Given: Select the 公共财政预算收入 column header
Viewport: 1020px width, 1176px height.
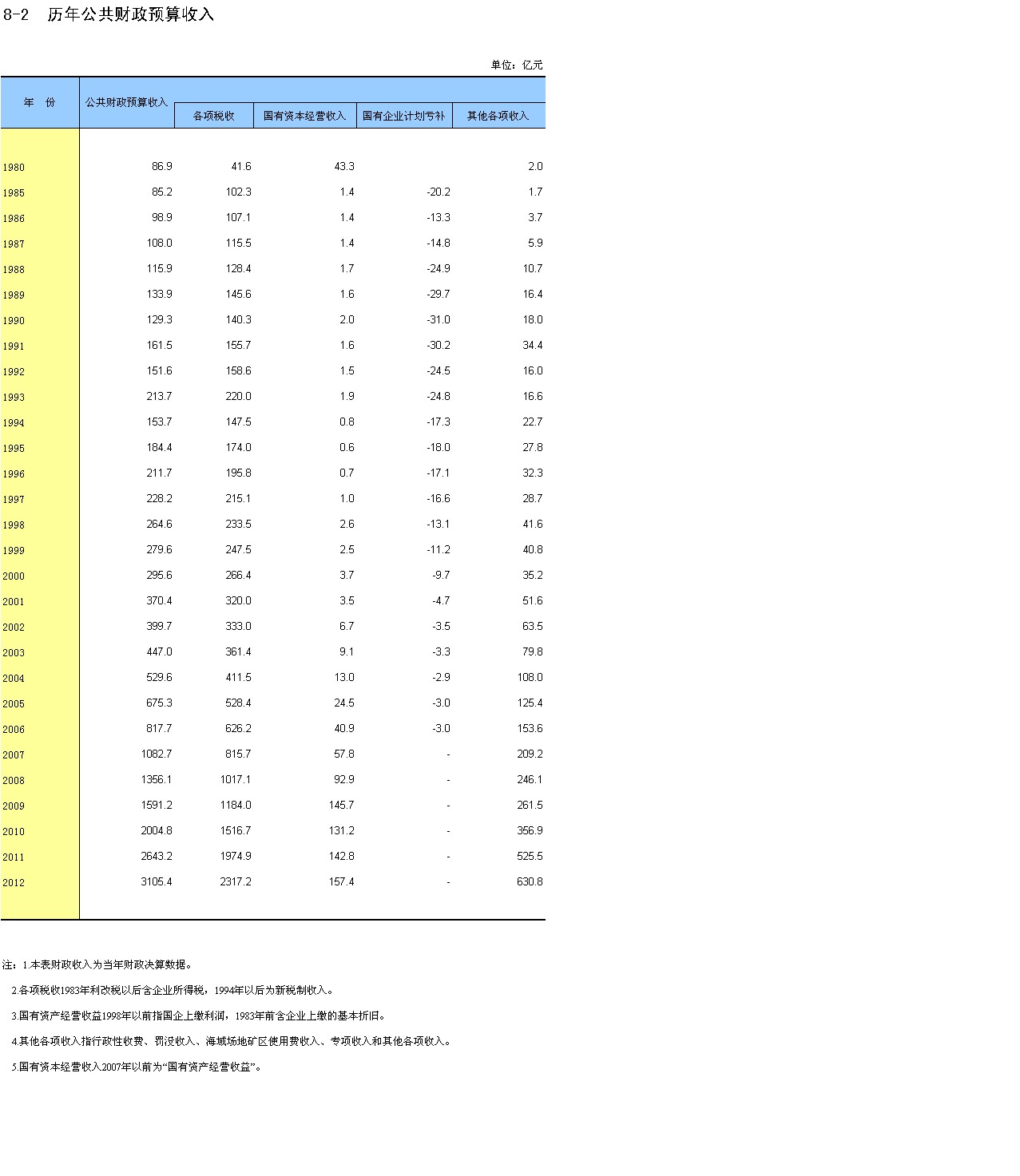Looking at the screenshot, I should coord(127,103).
